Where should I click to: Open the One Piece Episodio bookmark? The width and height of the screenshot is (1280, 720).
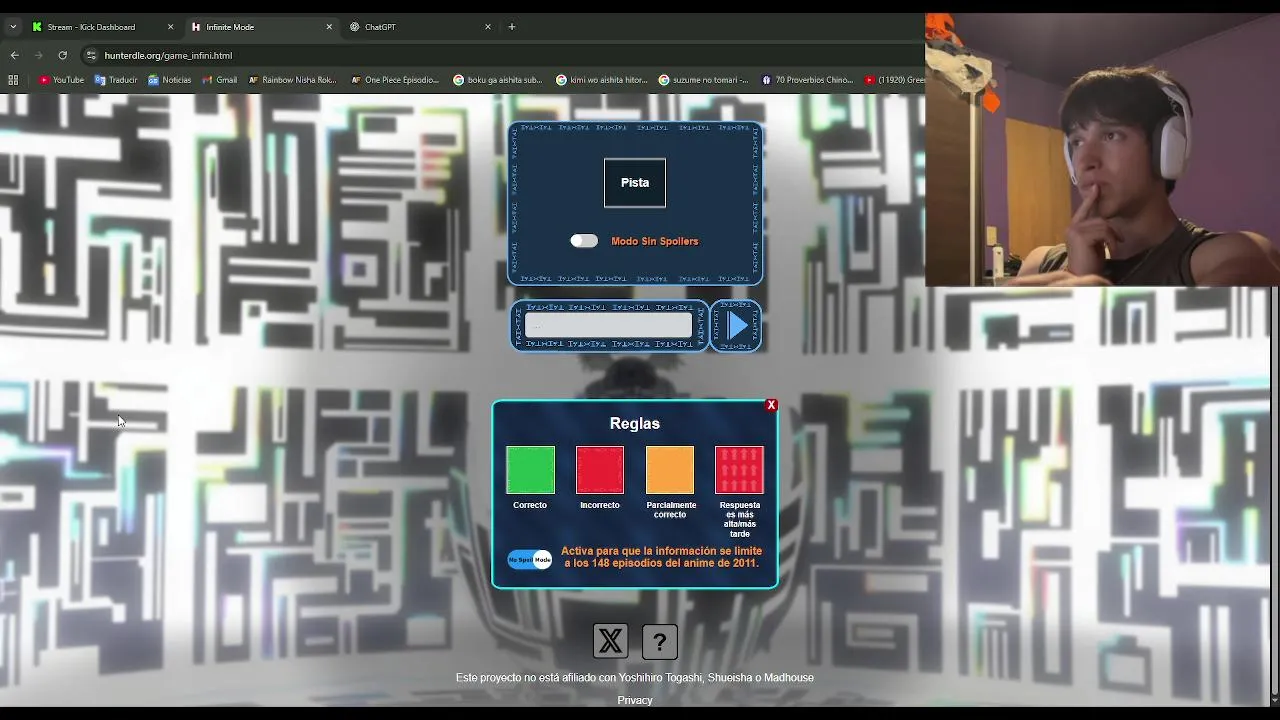(x=395, y=80)
